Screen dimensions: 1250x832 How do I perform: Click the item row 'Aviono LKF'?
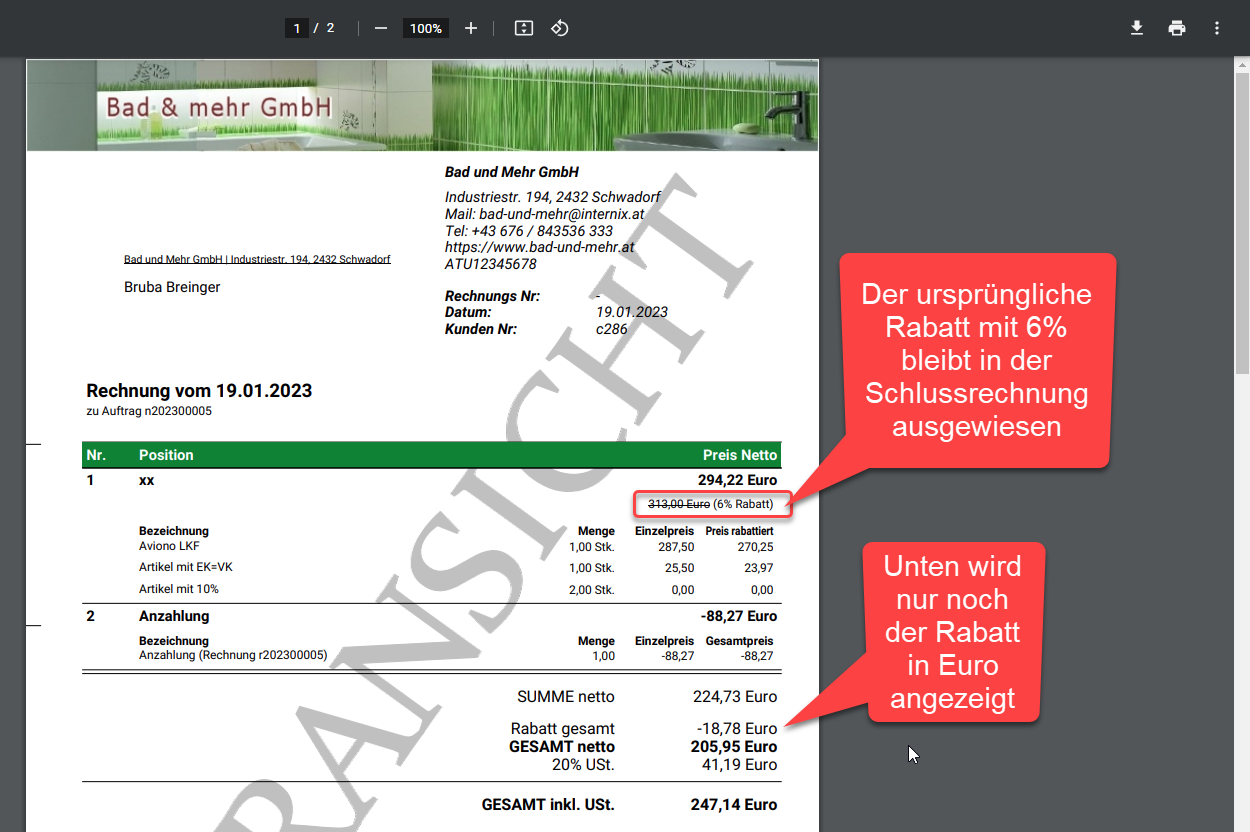(169, 547)
